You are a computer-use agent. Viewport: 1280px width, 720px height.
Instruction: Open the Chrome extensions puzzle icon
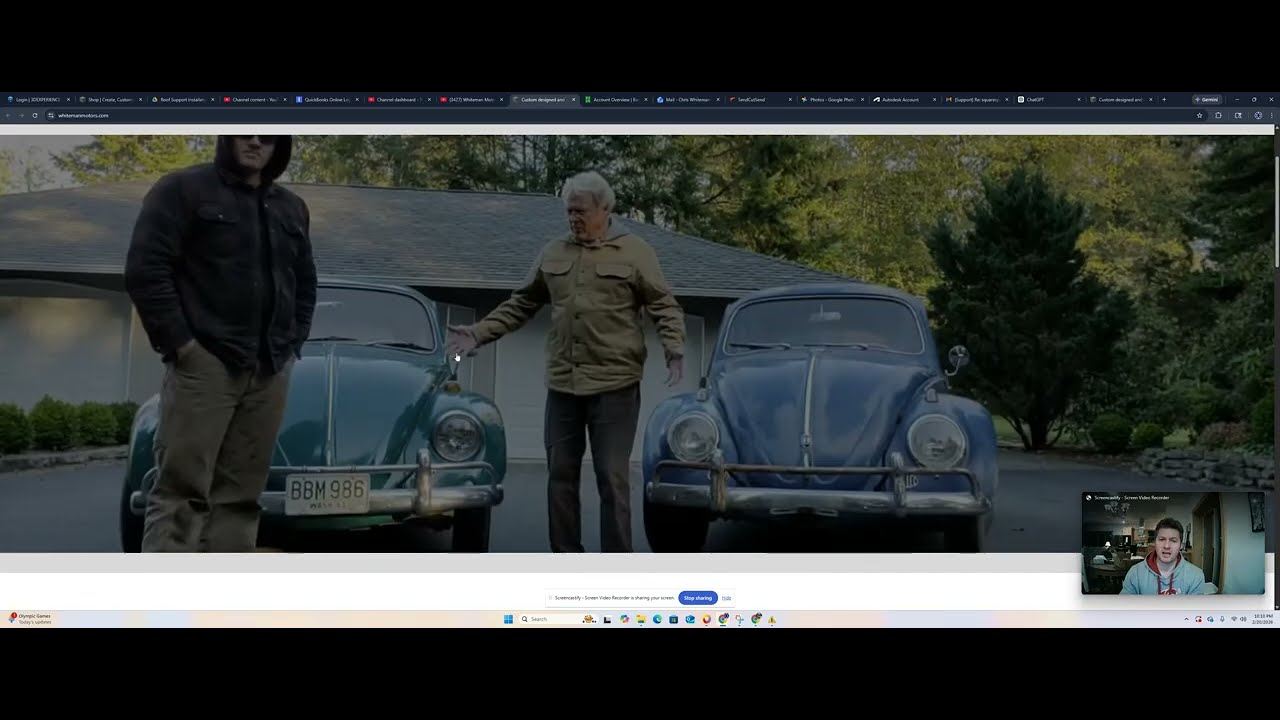1218,115
